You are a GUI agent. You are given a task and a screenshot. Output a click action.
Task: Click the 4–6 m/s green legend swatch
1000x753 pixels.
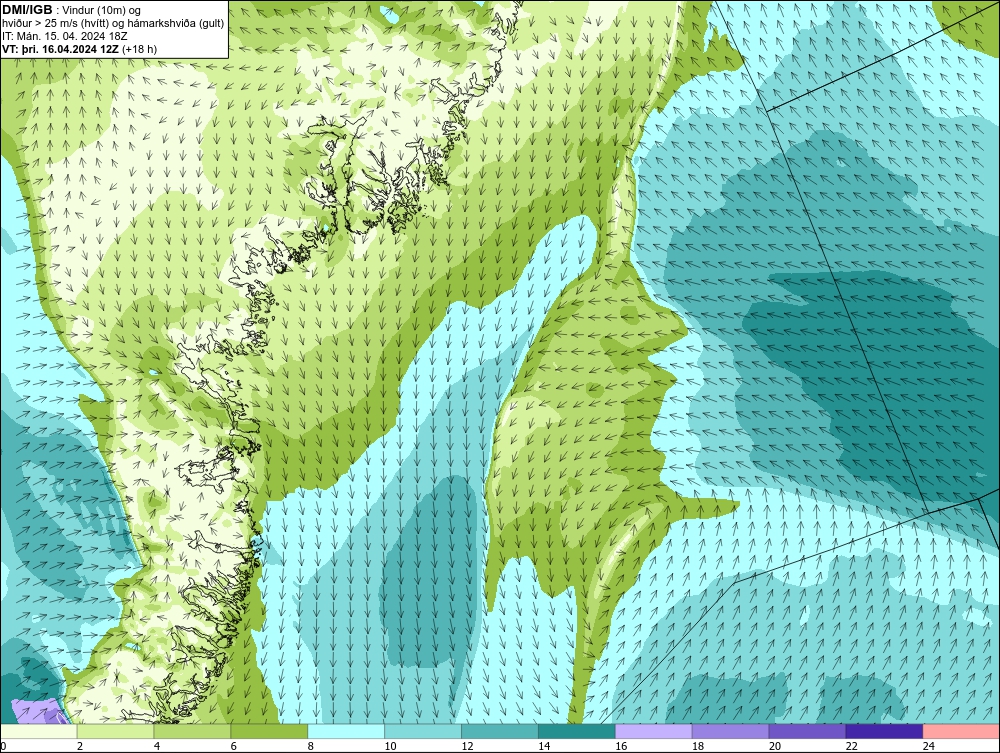coord(192,731)
